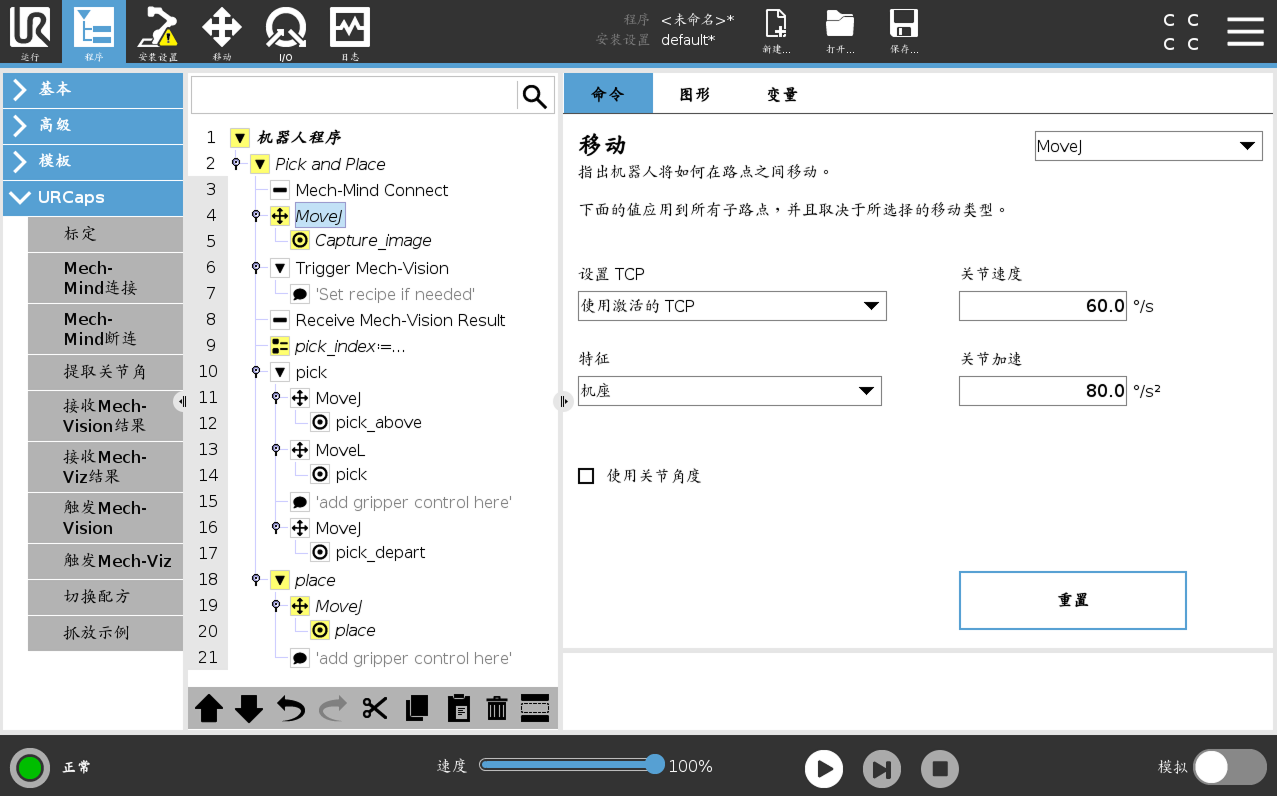Screen dimensions: 1277x796
Task: Delete node using trash icon
Action: pos(497,708)
